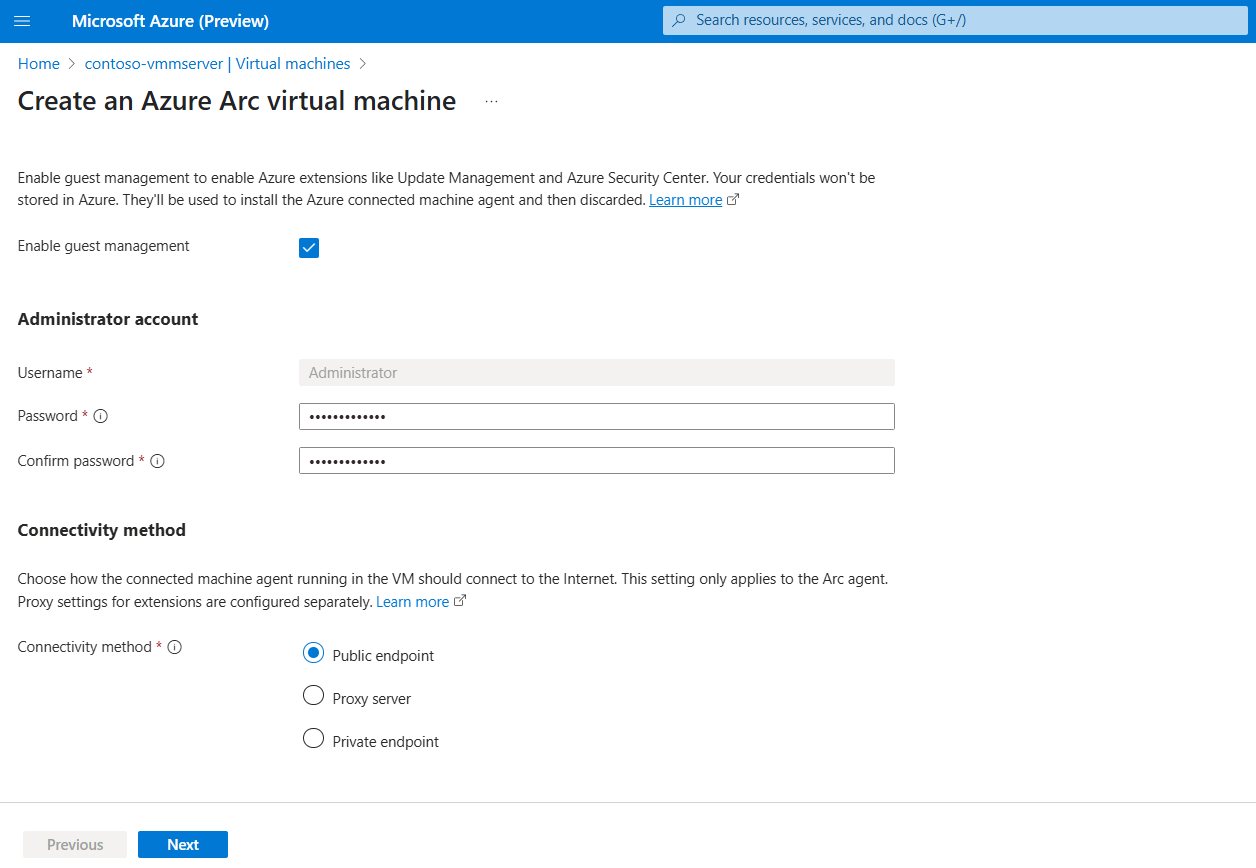Viewport: 1256px width, 868px height.
Task: Click the info icon beside Confirm password
Action: pos(157,461)
